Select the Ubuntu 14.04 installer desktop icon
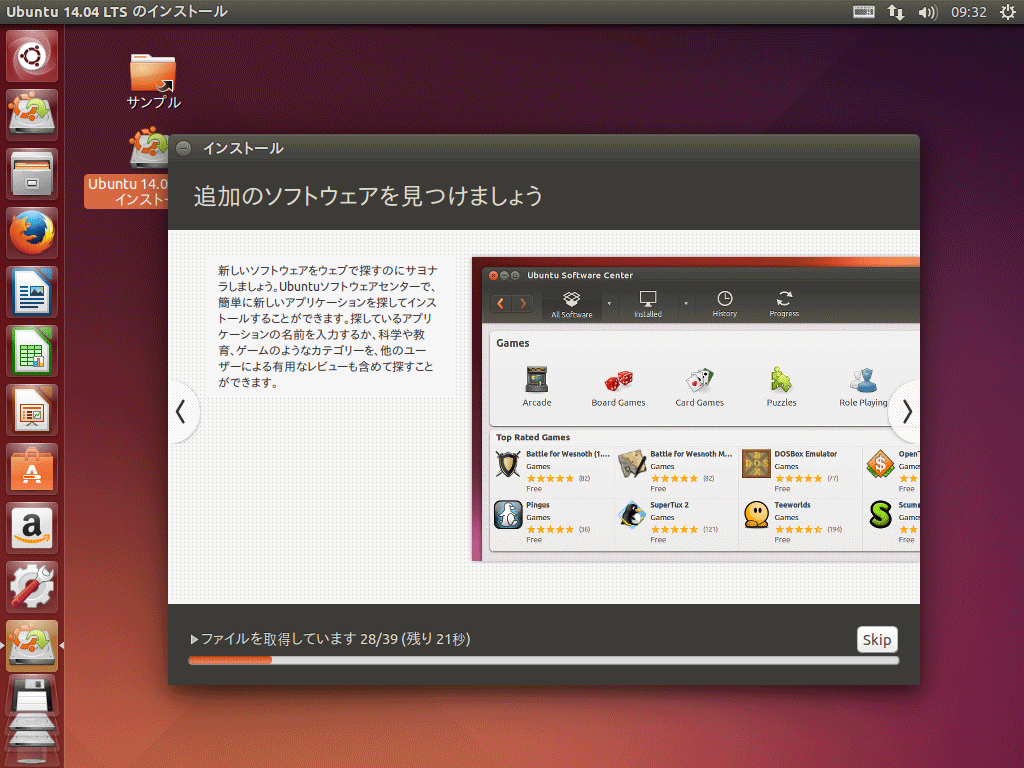Screen dimensions: 1024x768 point(127,168)
